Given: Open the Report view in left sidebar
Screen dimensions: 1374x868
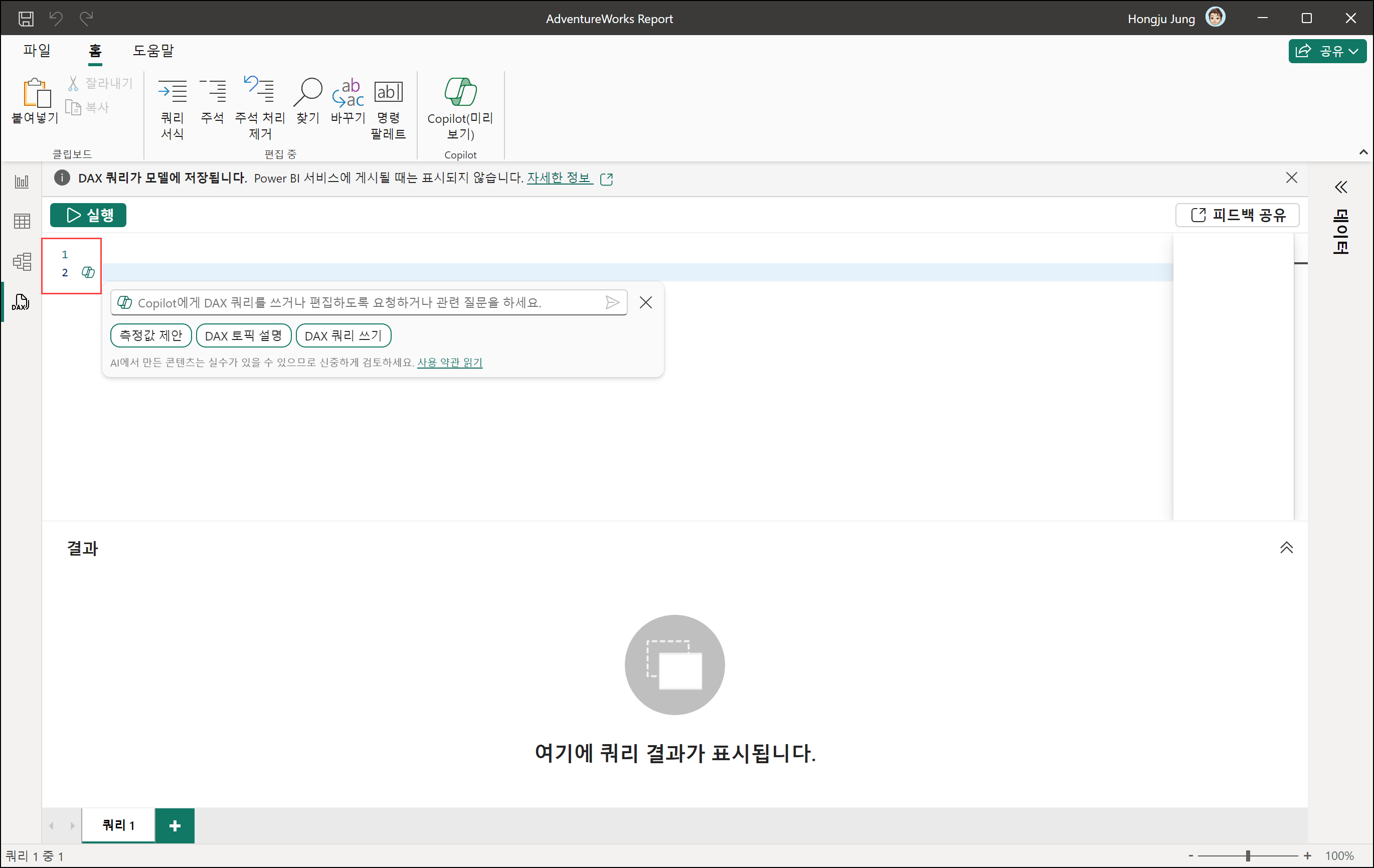Looking at the screenshot, I should (x=22, y=182).
